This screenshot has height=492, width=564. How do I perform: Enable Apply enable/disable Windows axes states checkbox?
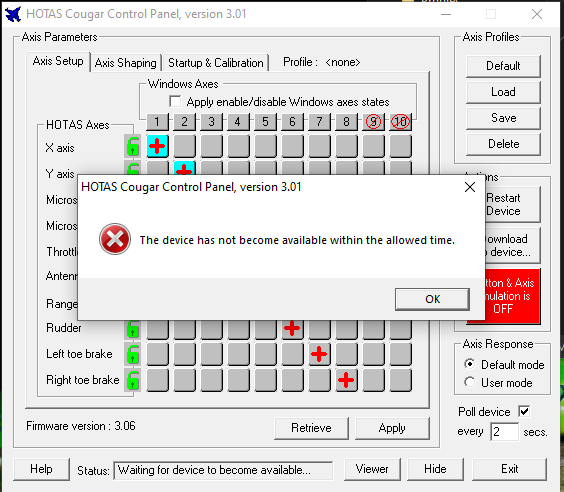[176, 101]
